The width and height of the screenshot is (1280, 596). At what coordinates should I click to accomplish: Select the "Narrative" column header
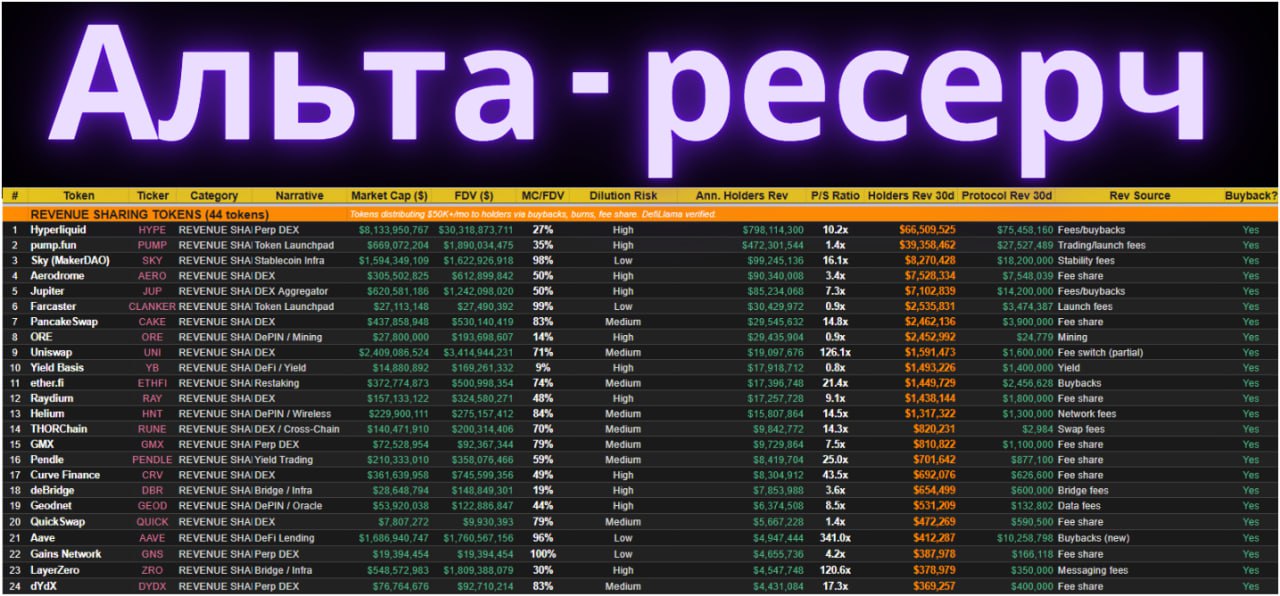(300, 196)
